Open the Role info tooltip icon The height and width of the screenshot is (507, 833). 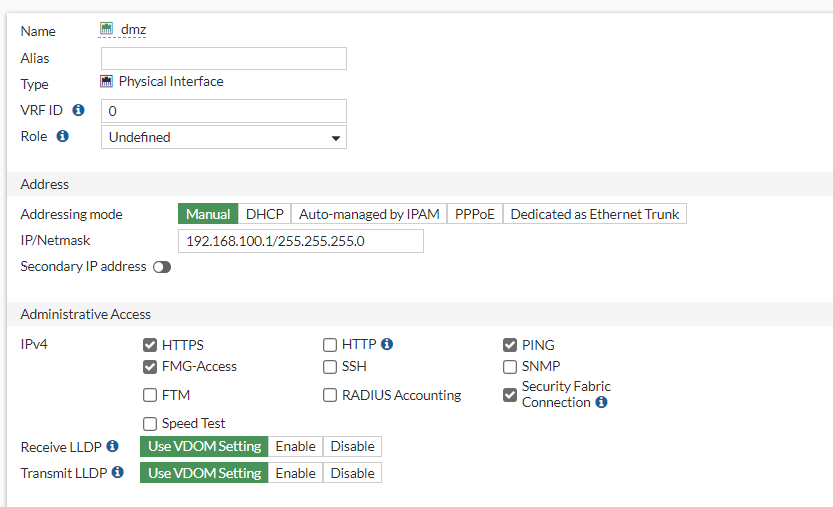click(63, 136)
